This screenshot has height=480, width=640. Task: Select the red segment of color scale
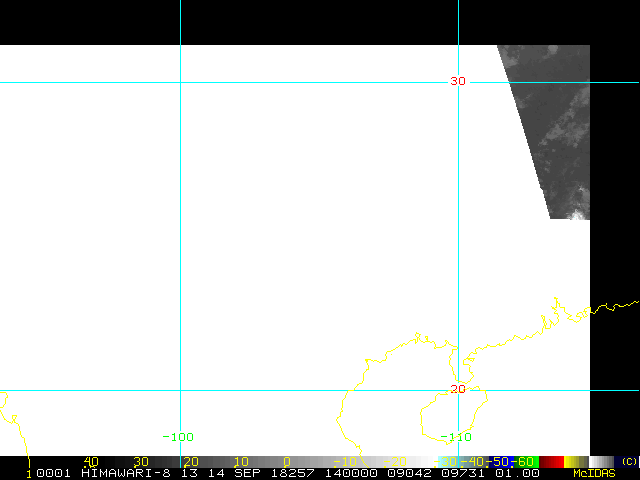[552, 462]
